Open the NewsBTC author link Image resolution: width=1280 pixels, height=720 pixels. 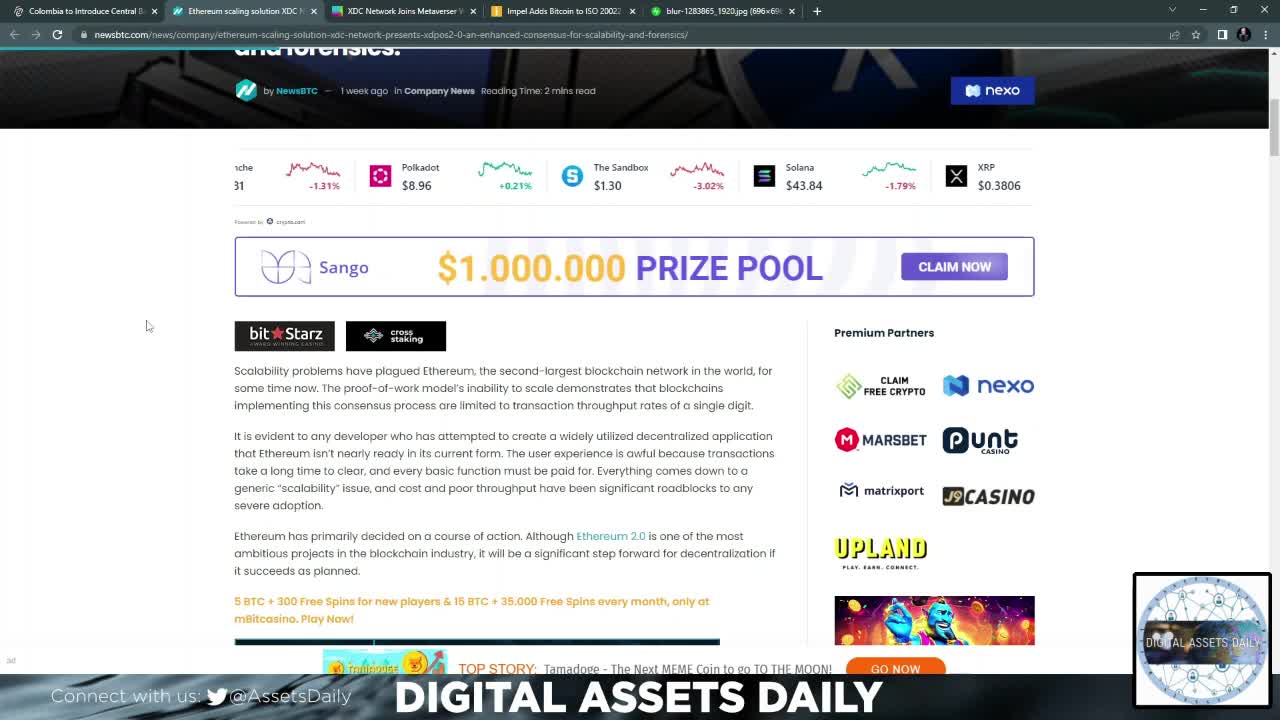pyautogui.click(x=297, y=91)
